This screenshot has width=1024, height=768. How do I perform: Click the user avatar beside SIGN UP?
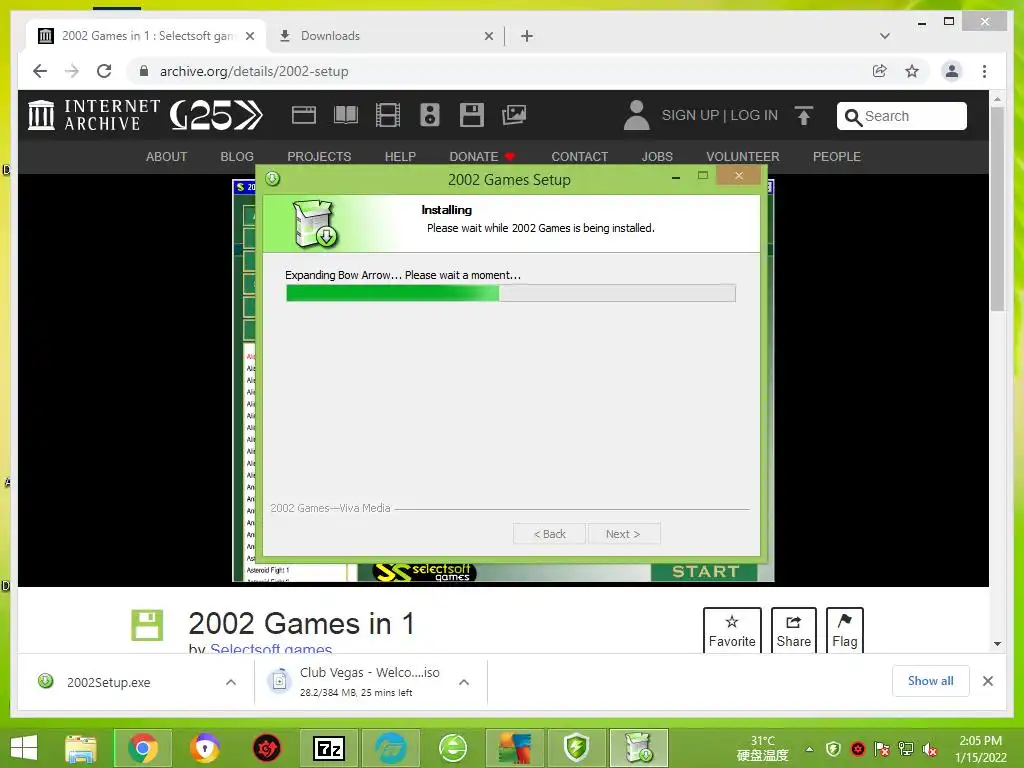tap(636, 115)
